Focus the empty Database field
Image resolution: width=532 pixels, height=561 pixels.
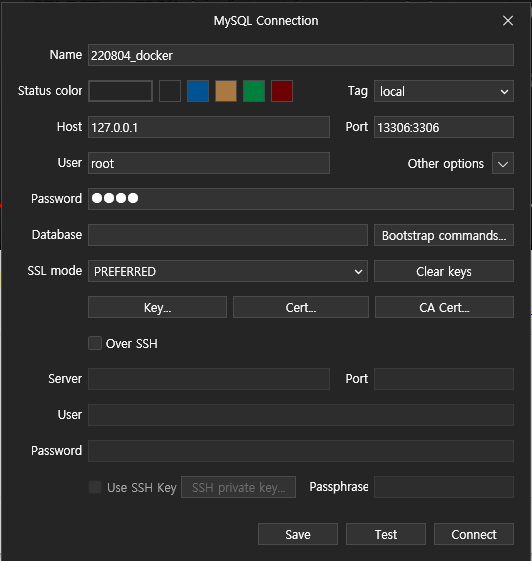click(x=228, y=235)
